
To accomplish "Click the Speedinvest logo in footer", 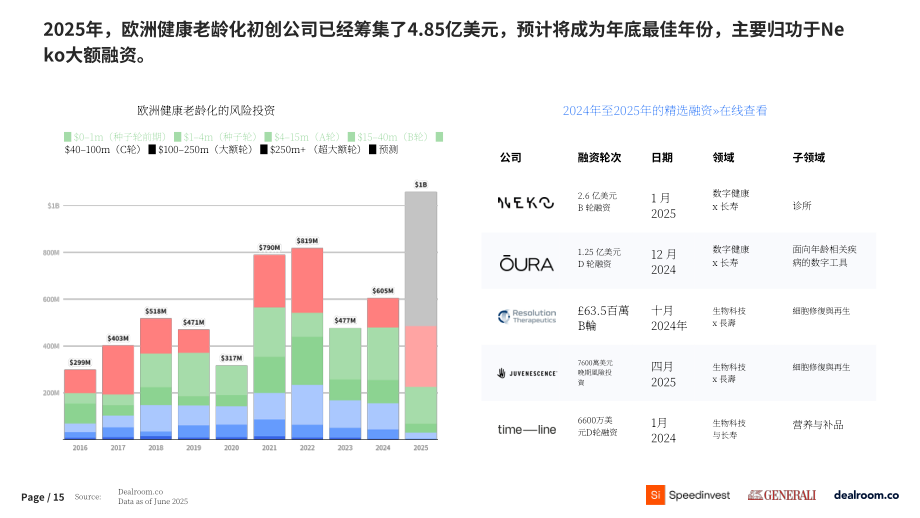I will tap(688, 495).
